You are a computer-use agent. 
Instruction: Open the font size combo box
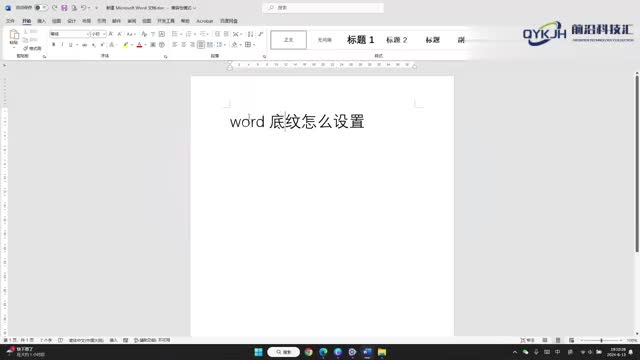98,34
